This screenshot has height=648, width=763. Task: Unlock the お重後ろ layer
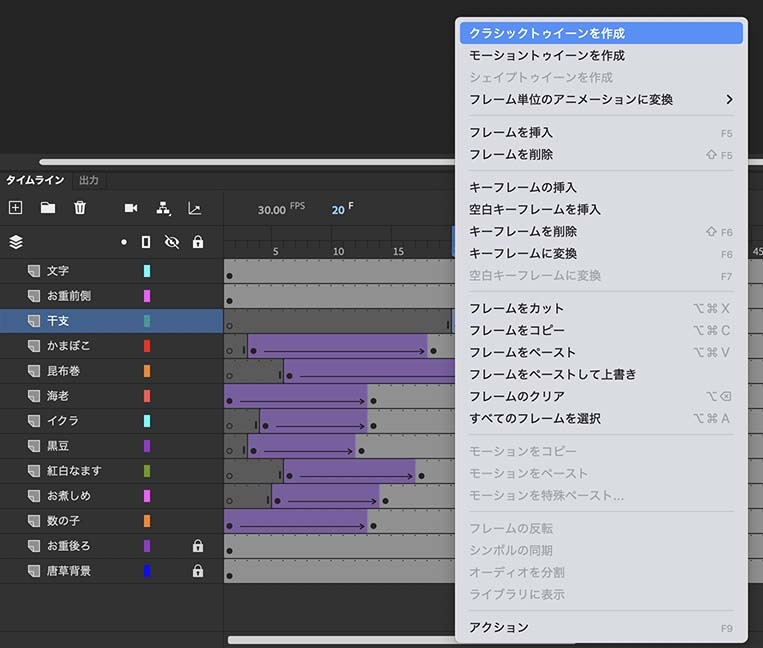(198, 546)
